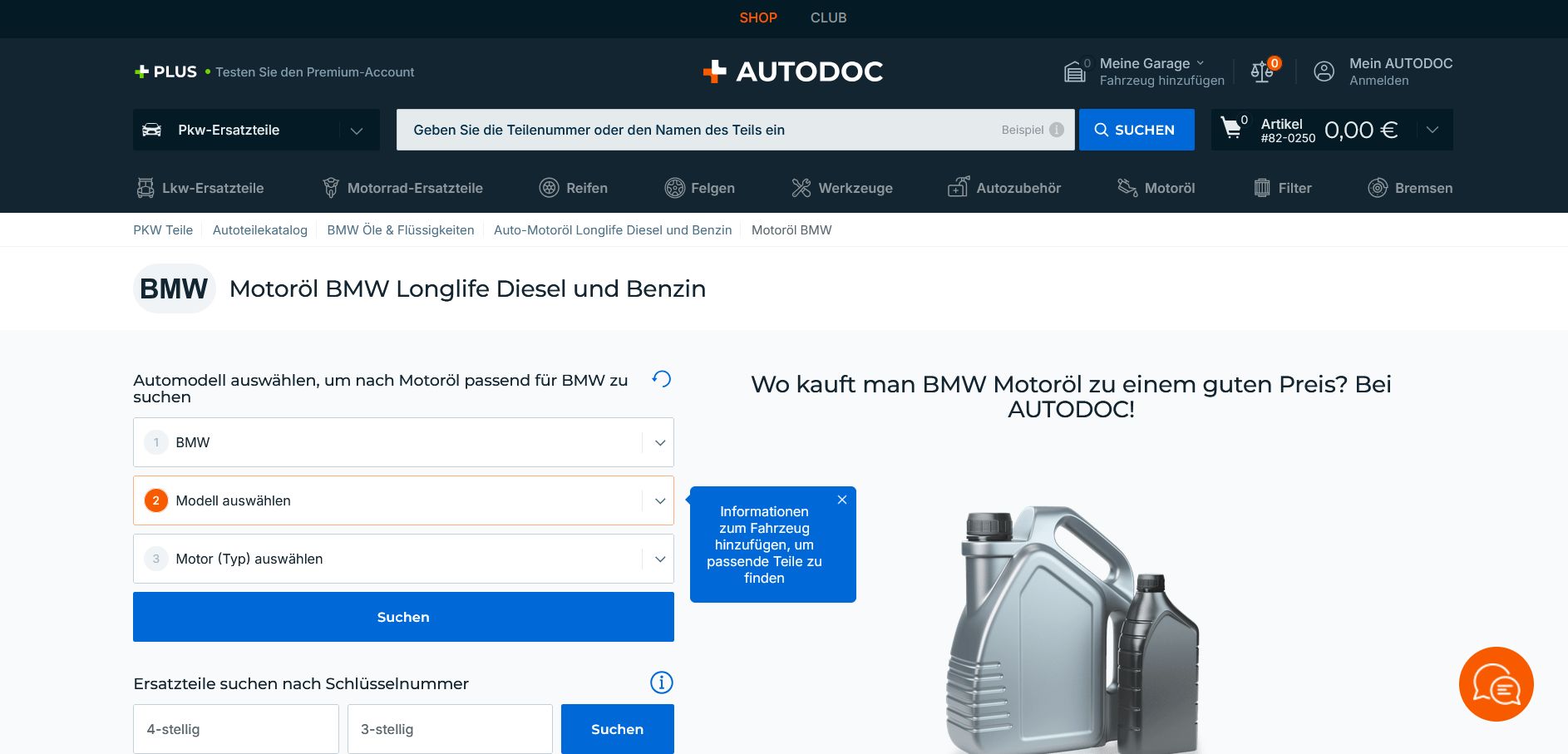Click the Felgen rim icon

pos(674,188)
